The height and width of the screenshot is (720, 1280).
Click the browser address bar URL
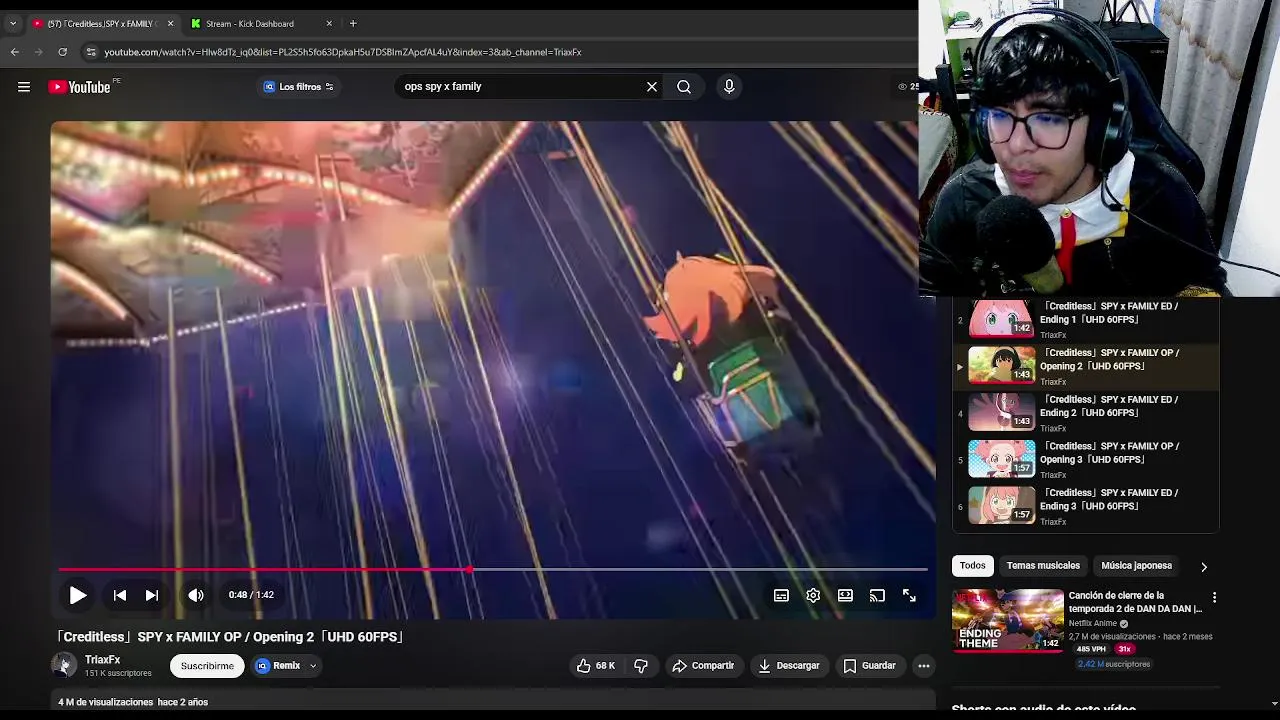(x=343, y=52)
